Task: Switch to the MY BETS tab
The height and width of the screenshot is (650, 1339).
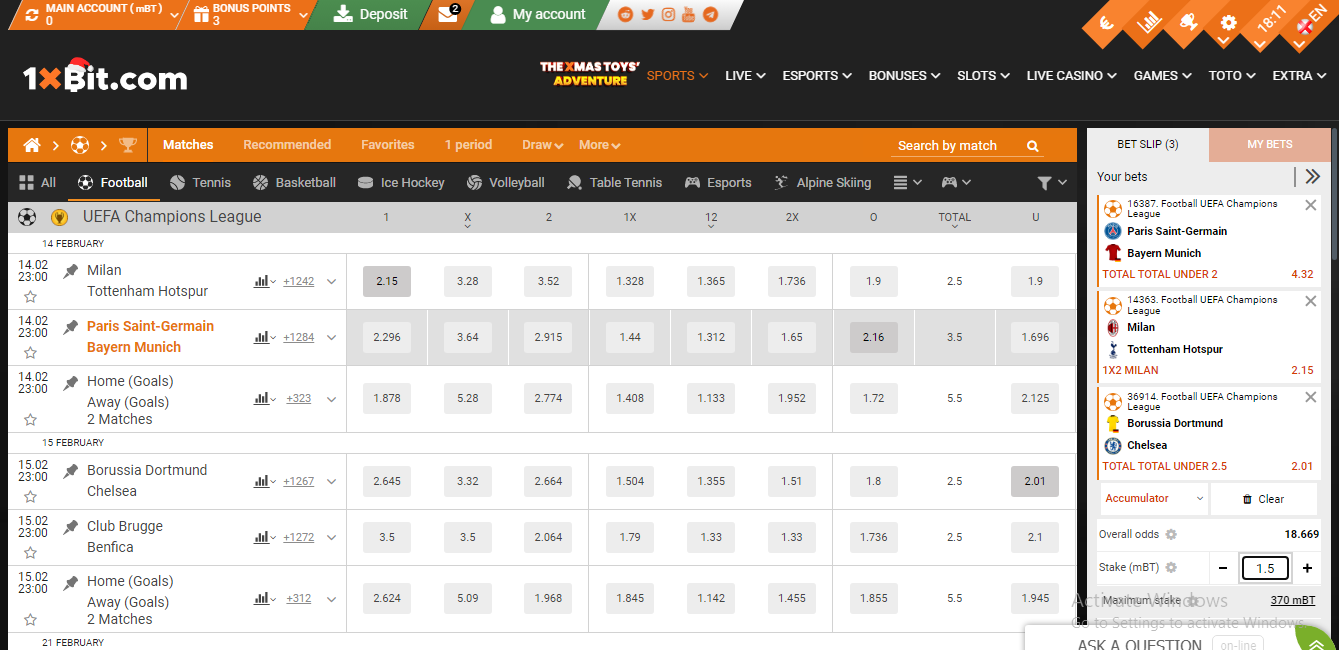Action: tap(1269, 144)
